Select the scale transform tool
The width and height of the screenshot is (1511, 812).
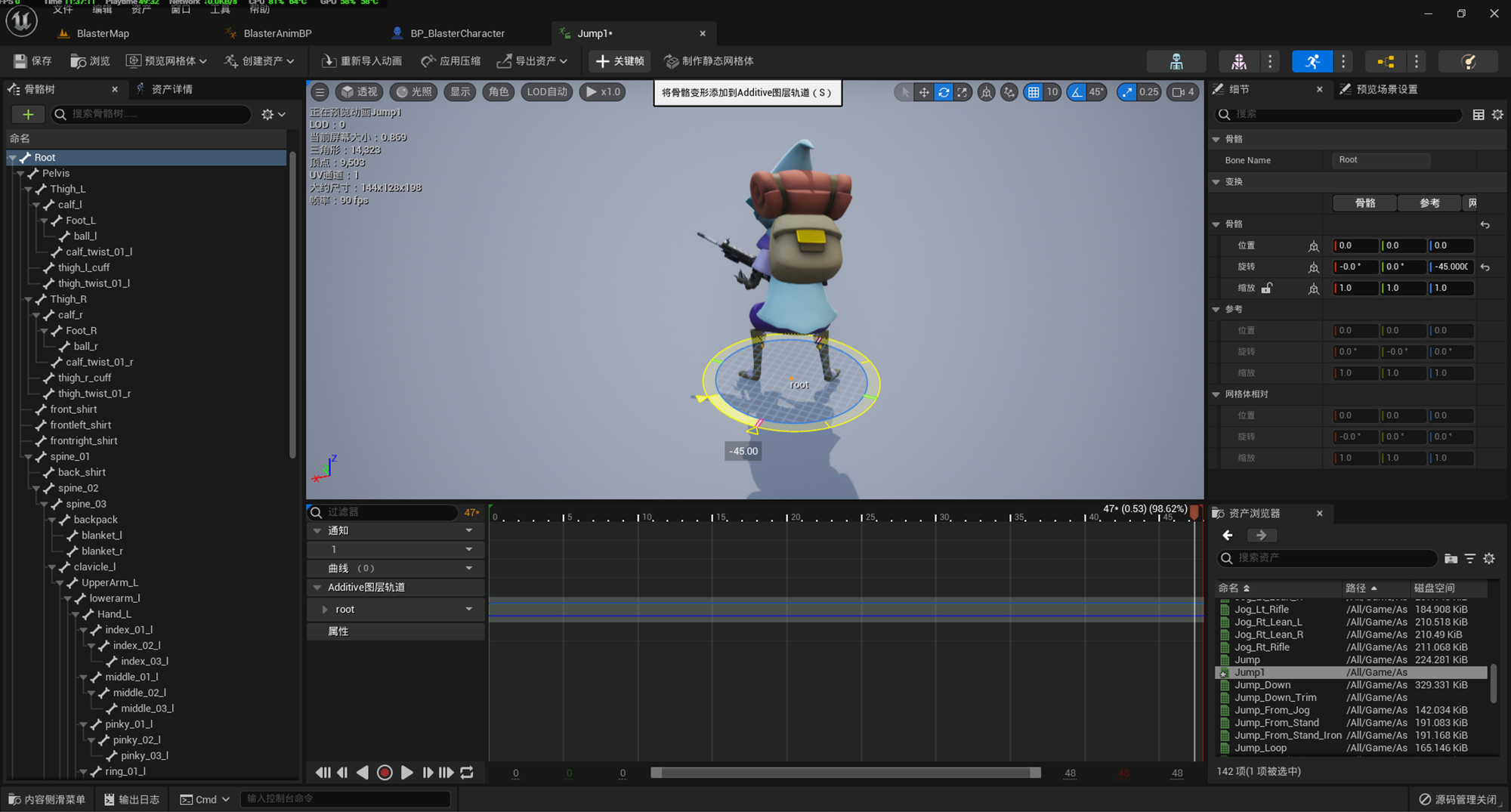point(963,92)
